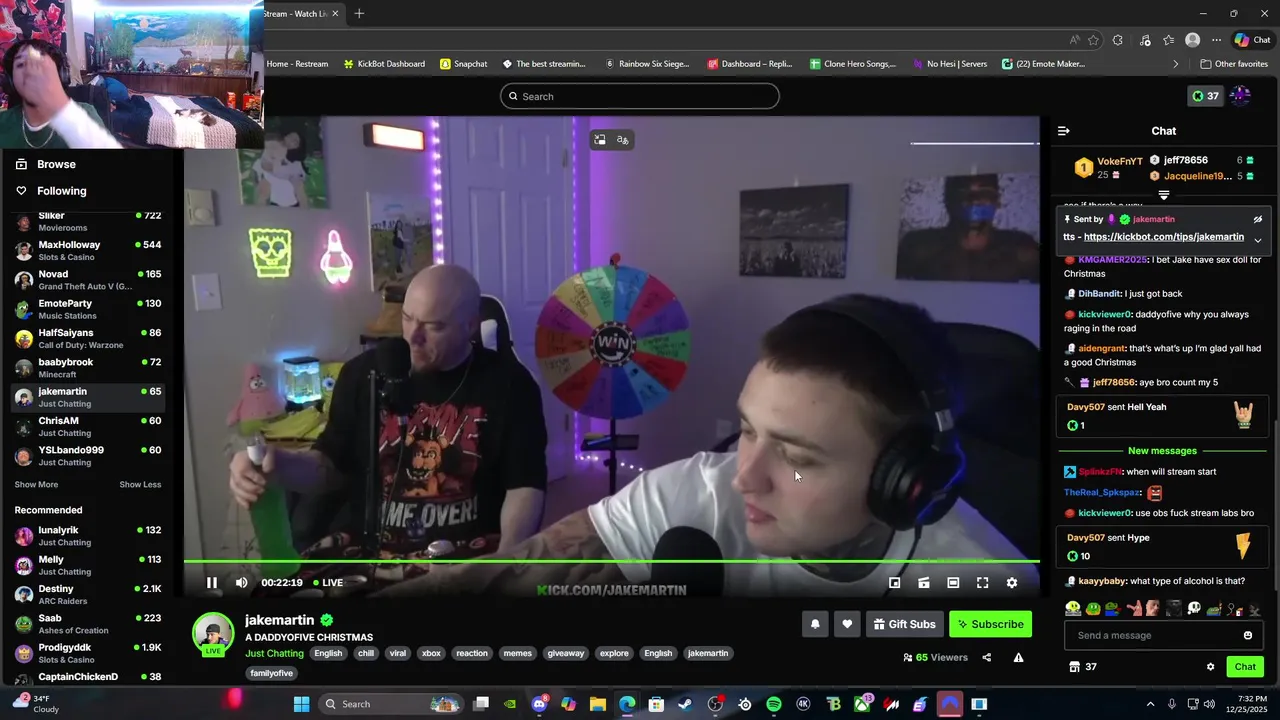Seek on the green video progress bar

tap(611, 561)
